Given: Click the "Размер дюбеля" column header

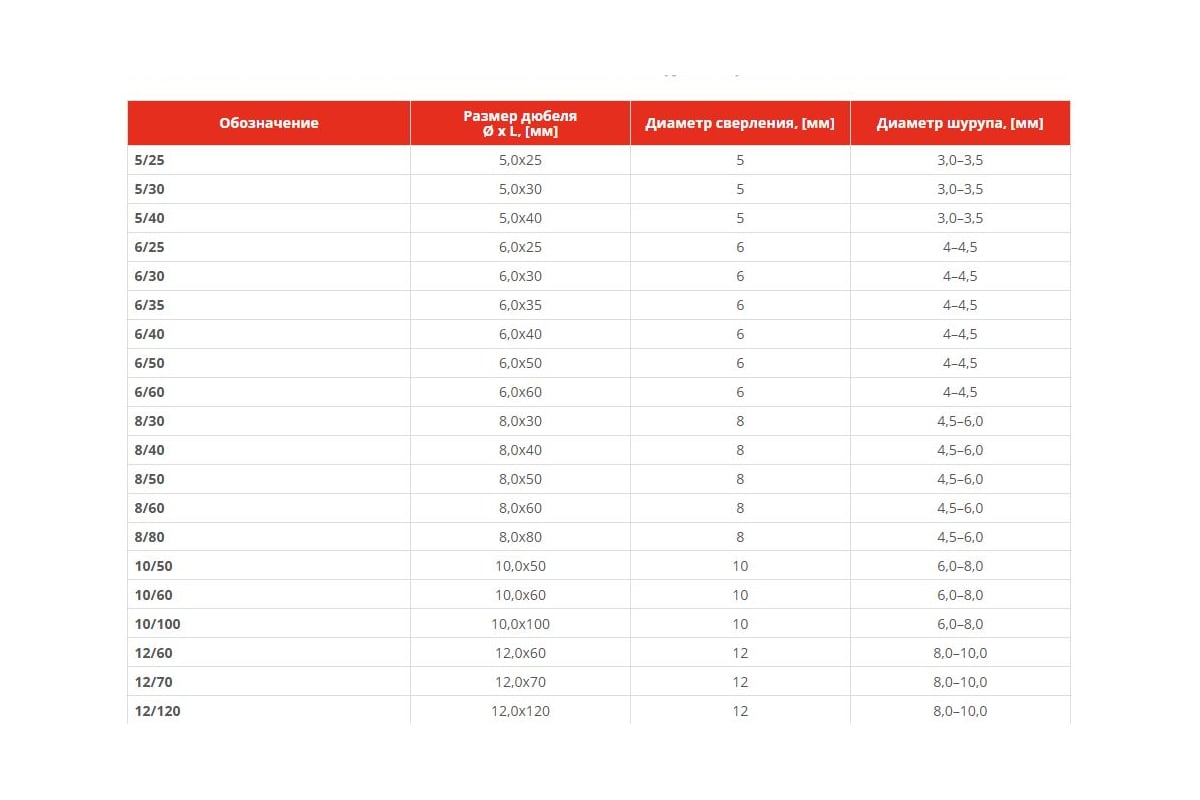Looking at the screenshot, I should [520, 123].
